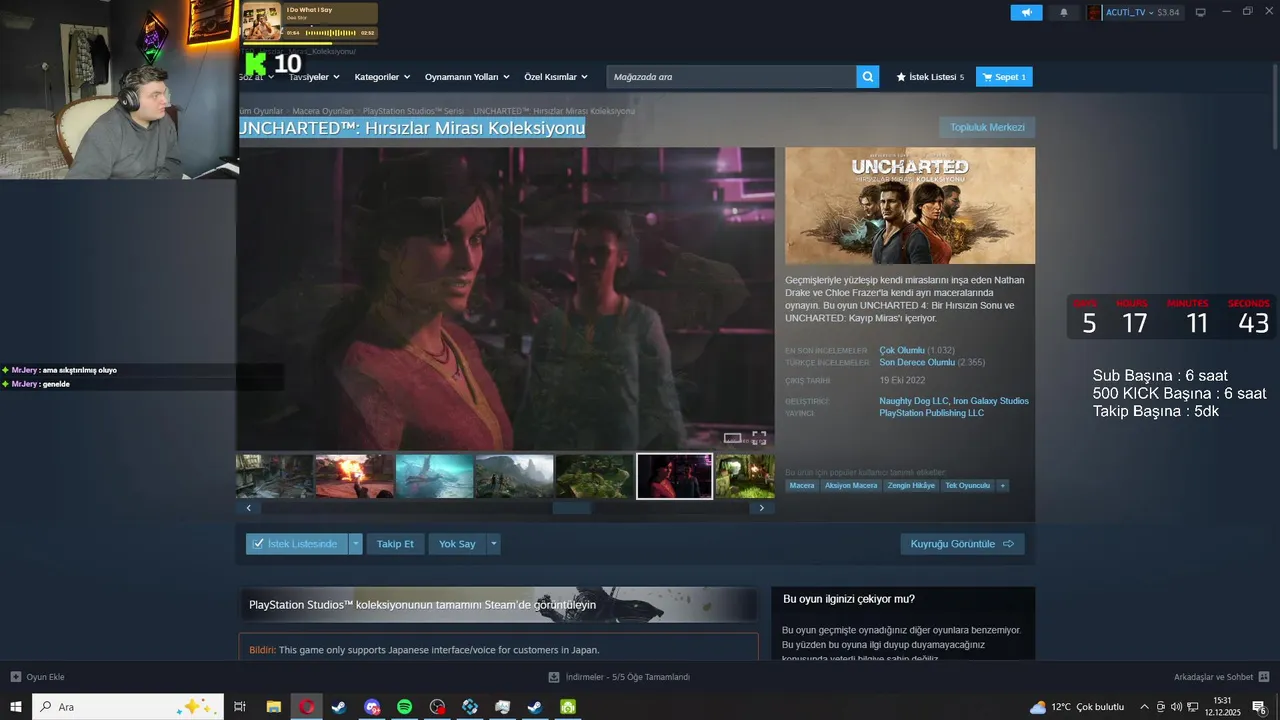Click the weather widget showing 12°C
This screenshot has width=1280, height=720.
click(1077, 707)
